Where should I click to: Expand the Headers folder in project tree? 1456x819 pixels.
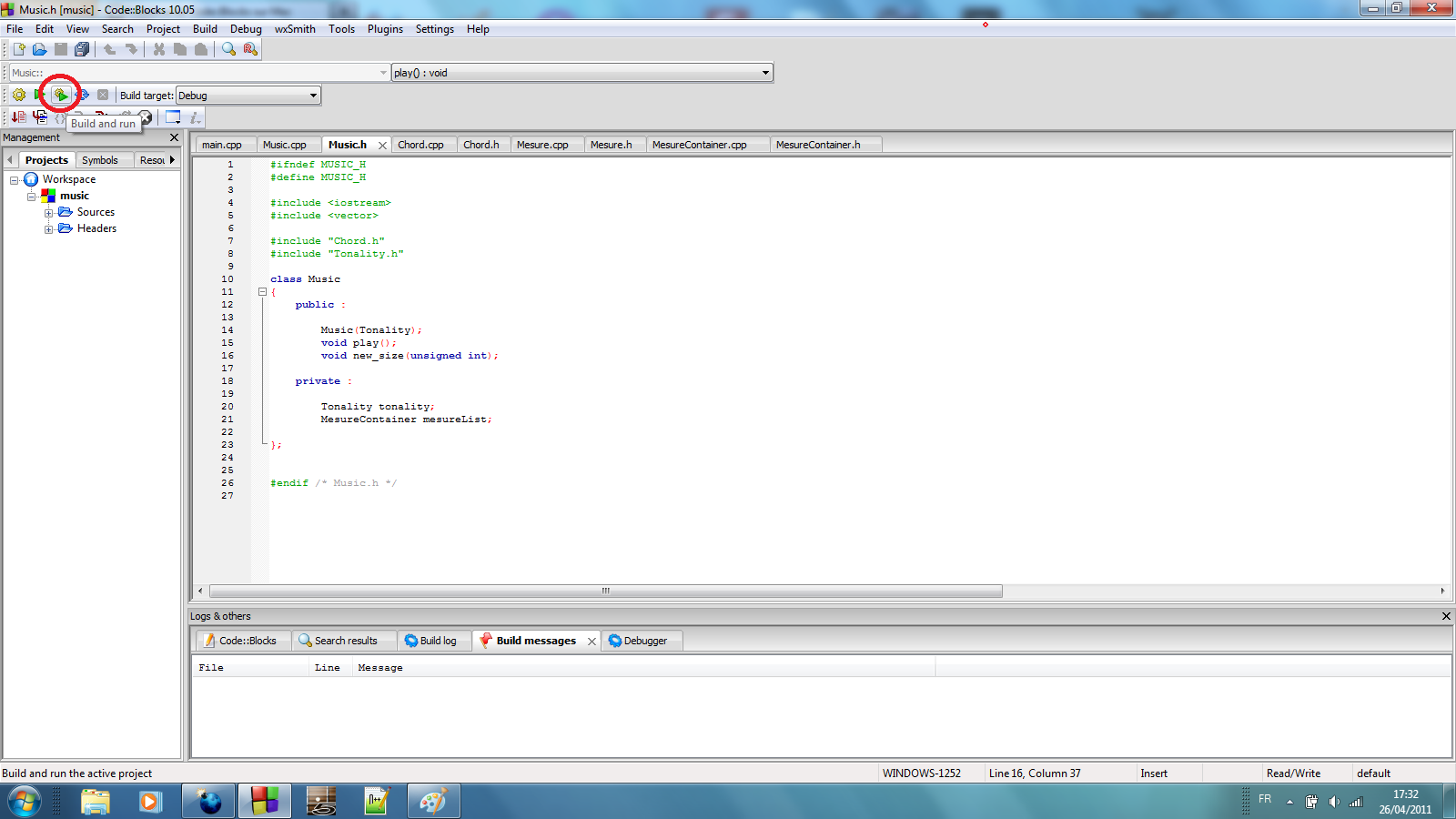coord(49,229)
